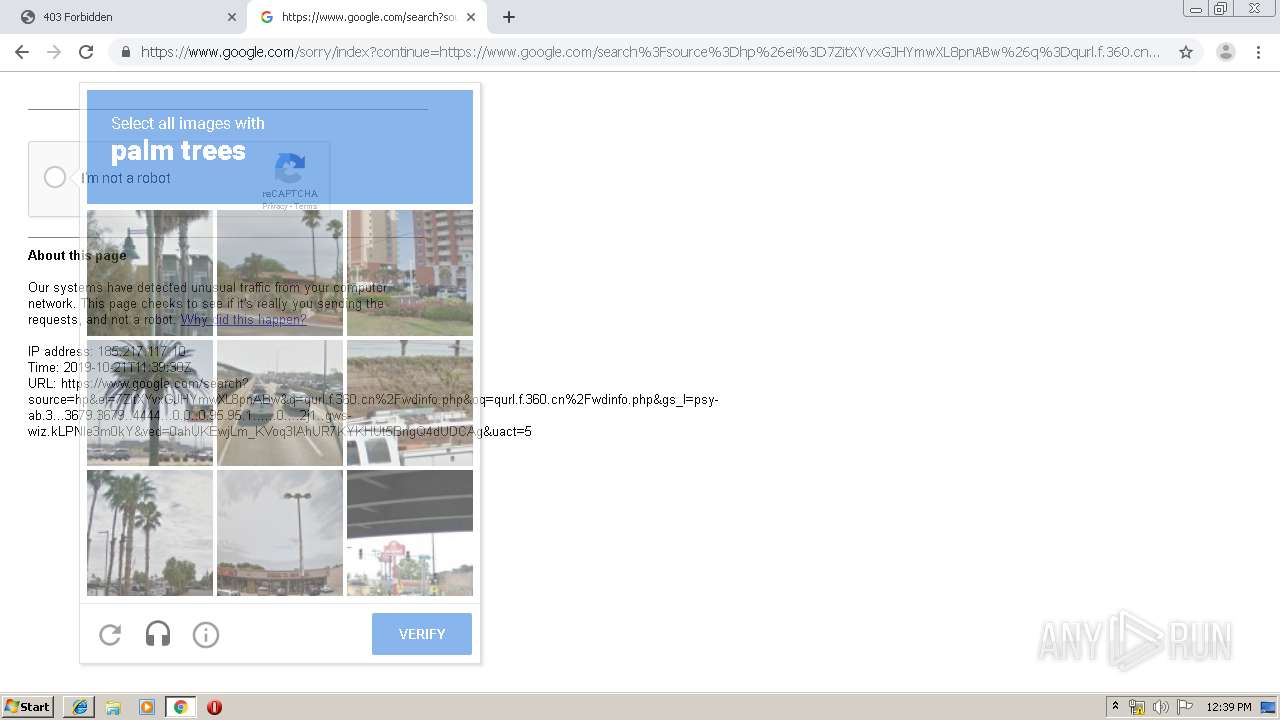
Task: Click Chrome icon in taskbar
Action: pyautogui.click(x=180, y=707)
